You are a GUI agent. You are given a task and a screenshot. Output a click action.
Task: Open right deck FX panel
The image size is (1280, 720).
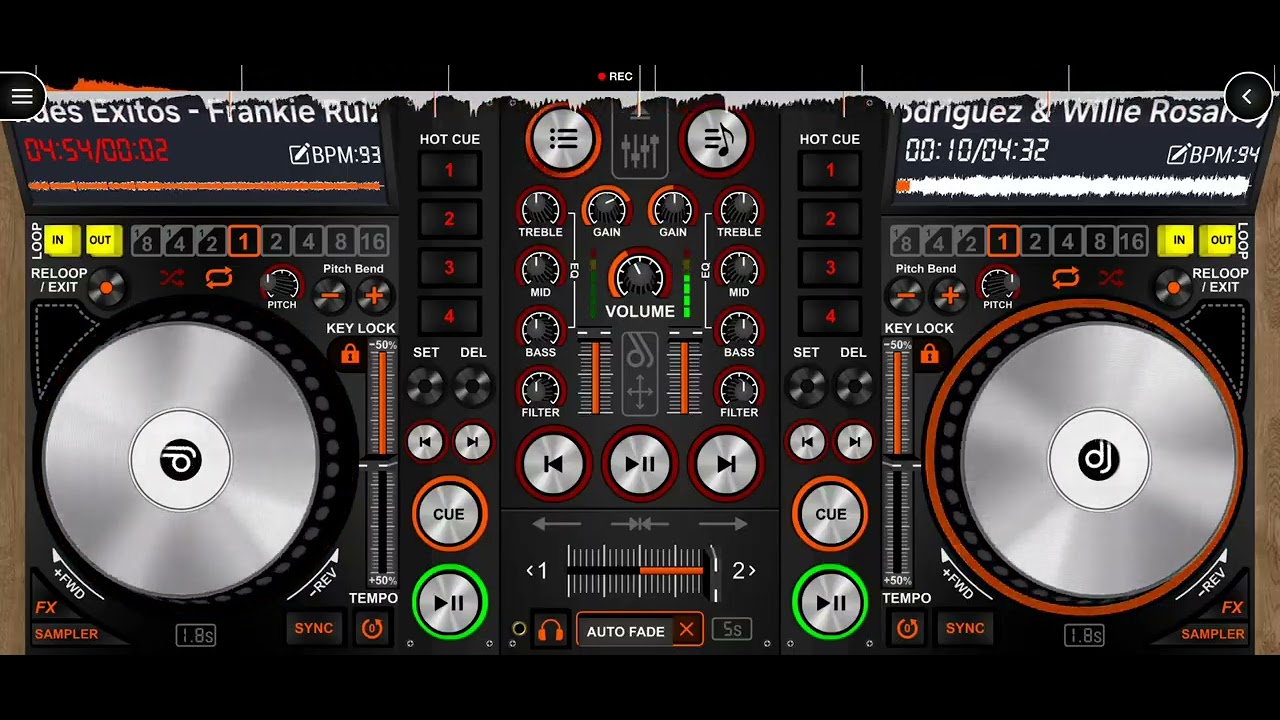(x=1233, y=608)
